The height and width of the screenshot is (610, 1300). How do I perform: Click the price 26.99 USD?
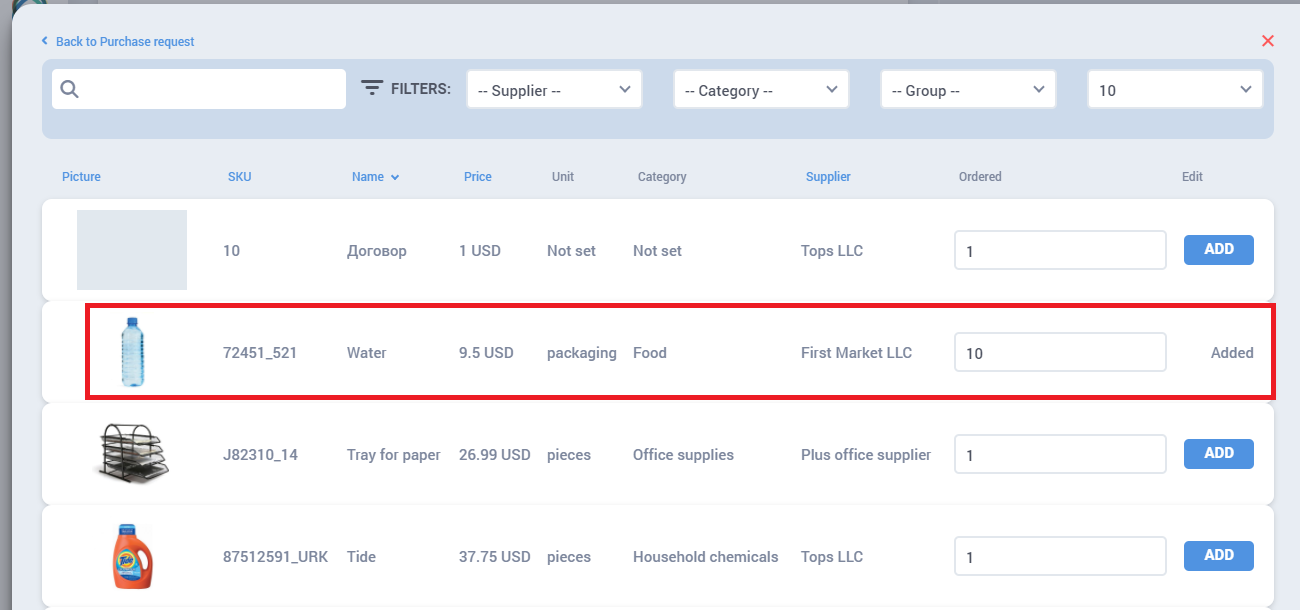coord(495,455)
